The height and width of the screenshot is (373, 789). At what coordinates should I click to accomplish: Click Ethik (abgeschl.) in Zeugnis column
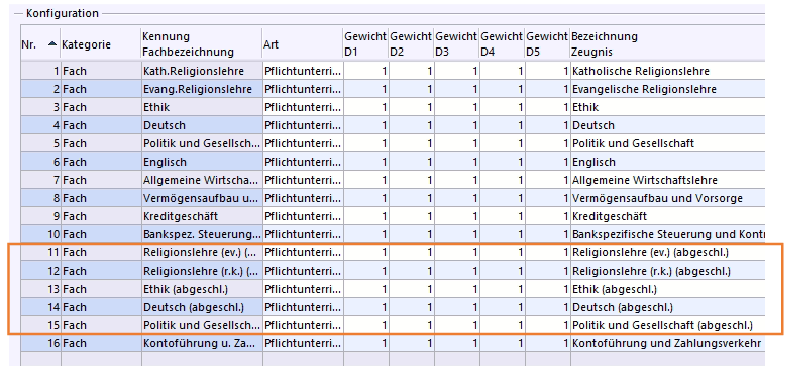pos(667,289)
